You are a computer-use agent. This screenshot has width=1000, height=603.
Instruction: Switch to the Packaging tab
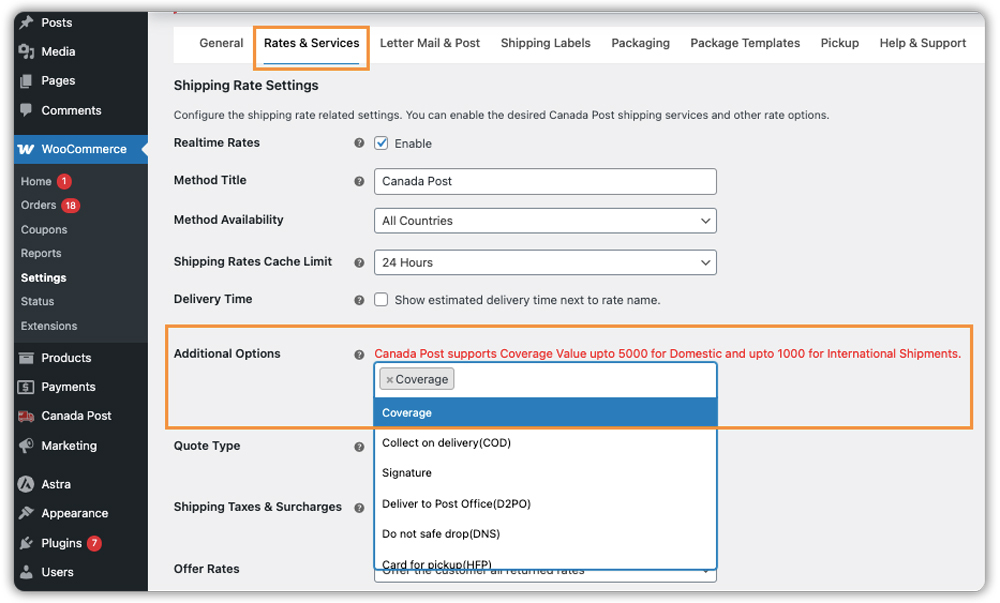[640, 43]
